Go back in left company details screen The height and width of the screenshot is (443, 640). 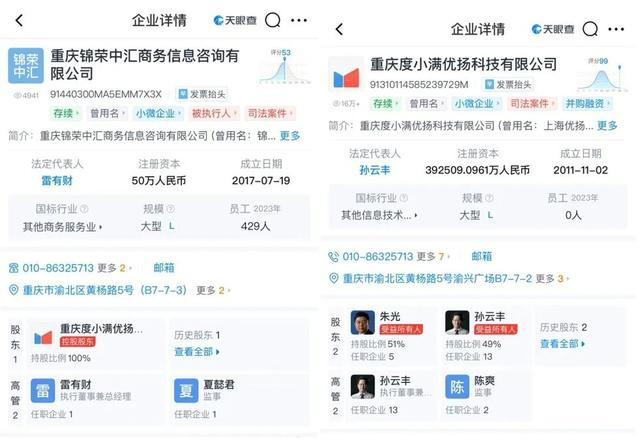(x=19, y=20)
